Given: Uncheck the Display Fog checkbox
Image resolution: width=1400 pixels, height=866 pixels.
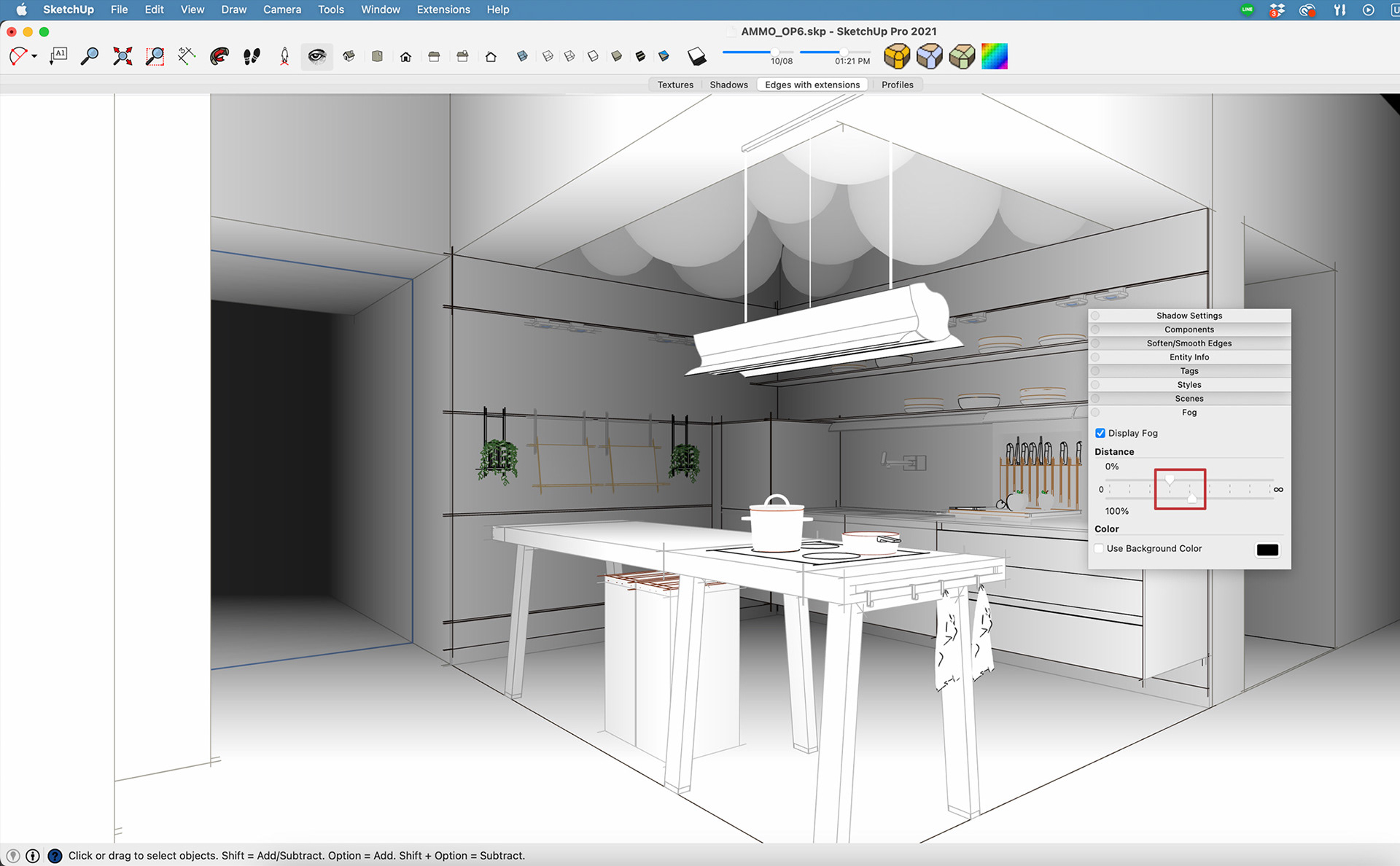Looking at the screenshot, I should (1100, 433).
